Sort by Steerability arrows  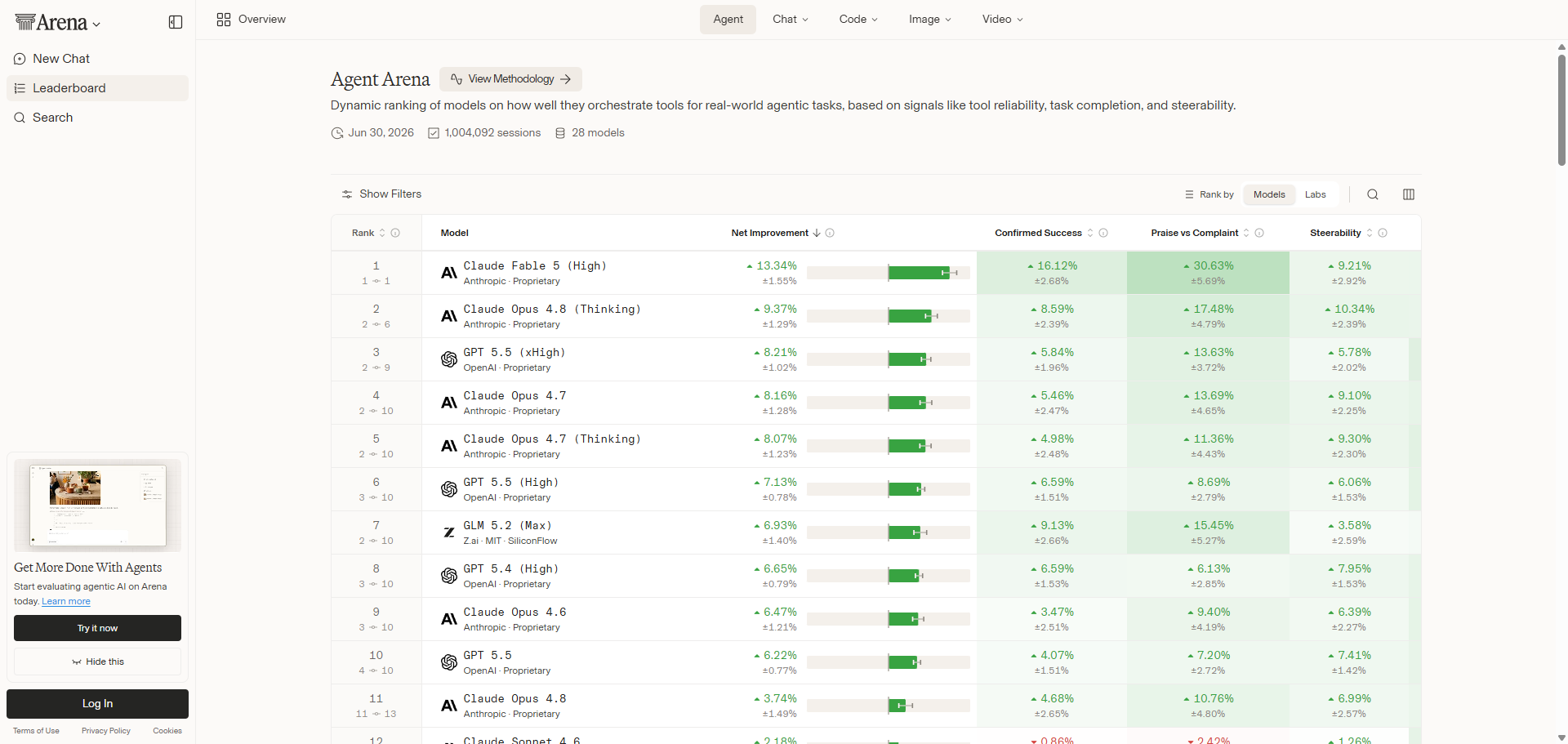pos(1370,233)
